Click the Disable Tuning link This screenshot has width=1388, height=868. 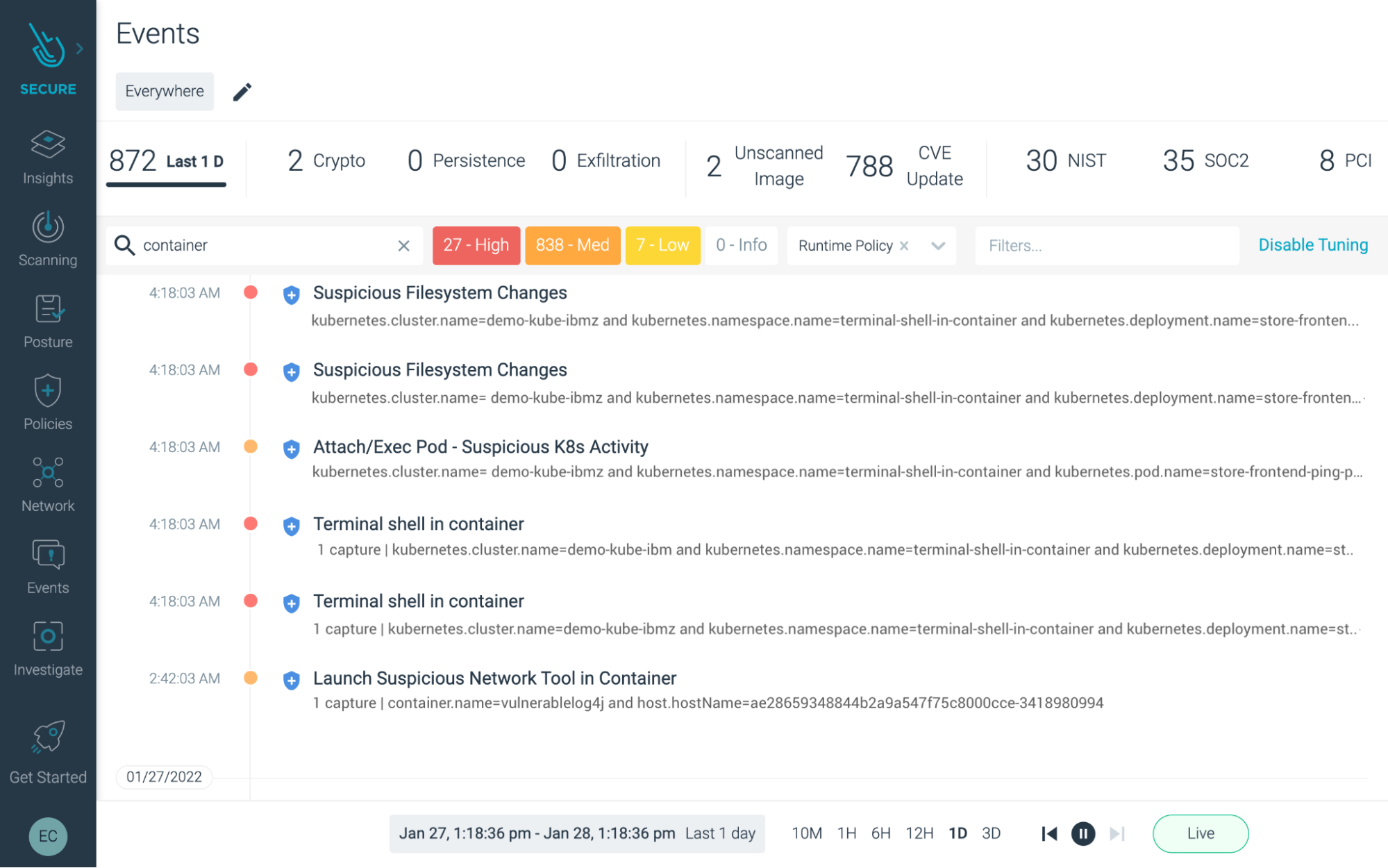[x=1312, y=245]
